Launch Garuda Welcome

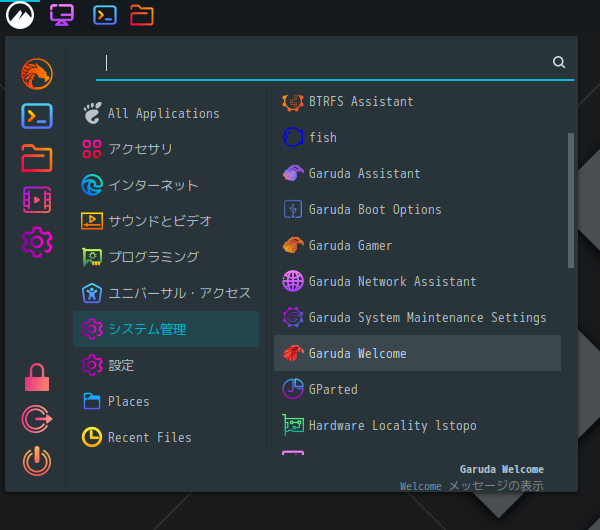[417, 353]
